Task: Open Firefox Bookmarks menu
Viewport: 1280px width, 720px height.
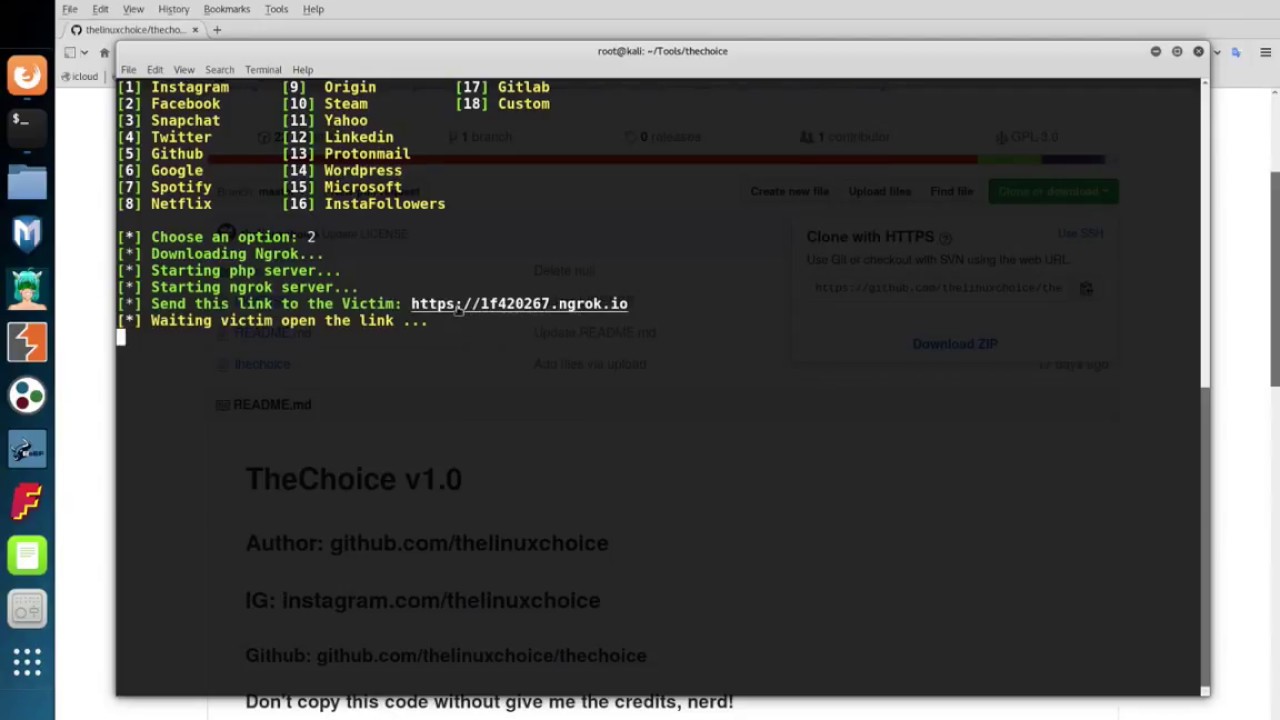Action: [227, 9]
